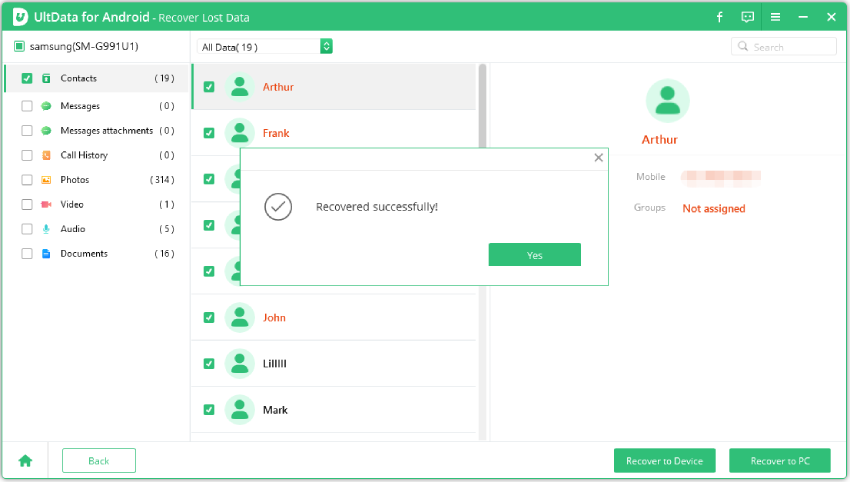Click the Search input field
Image resolution: width=850 pixels, height=482 pixels.
tap(790, 47)
